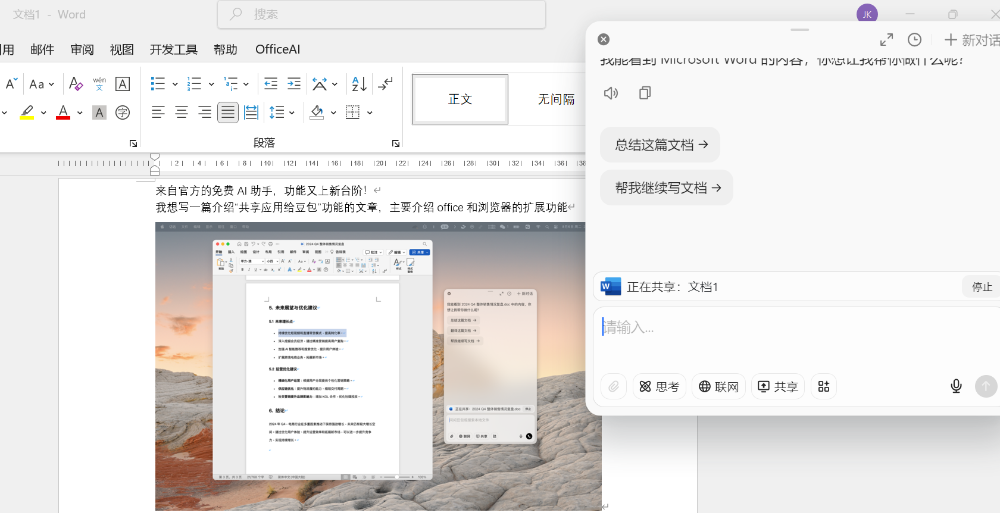The height and width of the screenshot is (513, 1000).
Task: Apply paragraph shading fill
Action: click(317, 113)
